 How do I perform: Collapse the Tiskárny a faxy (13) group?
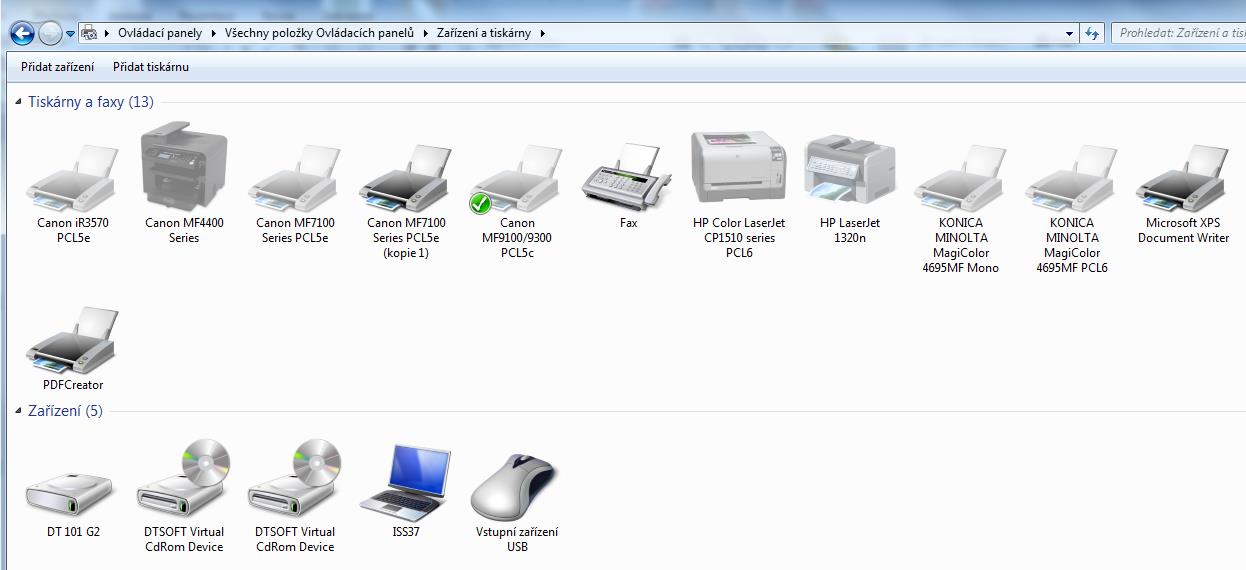(x=19, y=102)
